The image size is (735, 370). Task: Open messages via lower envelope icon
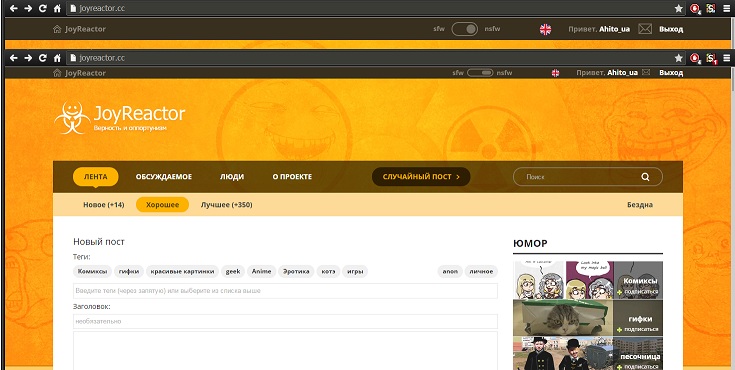coord(646,73)
